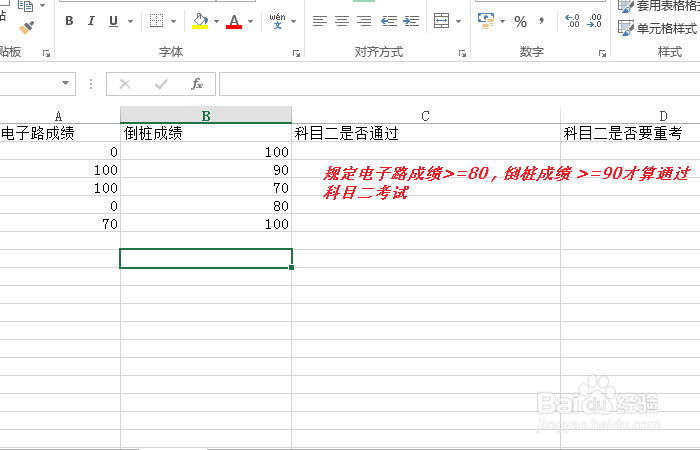
Task: Open 字体 group dialog launcher
Action: click(x=296, y=53)
